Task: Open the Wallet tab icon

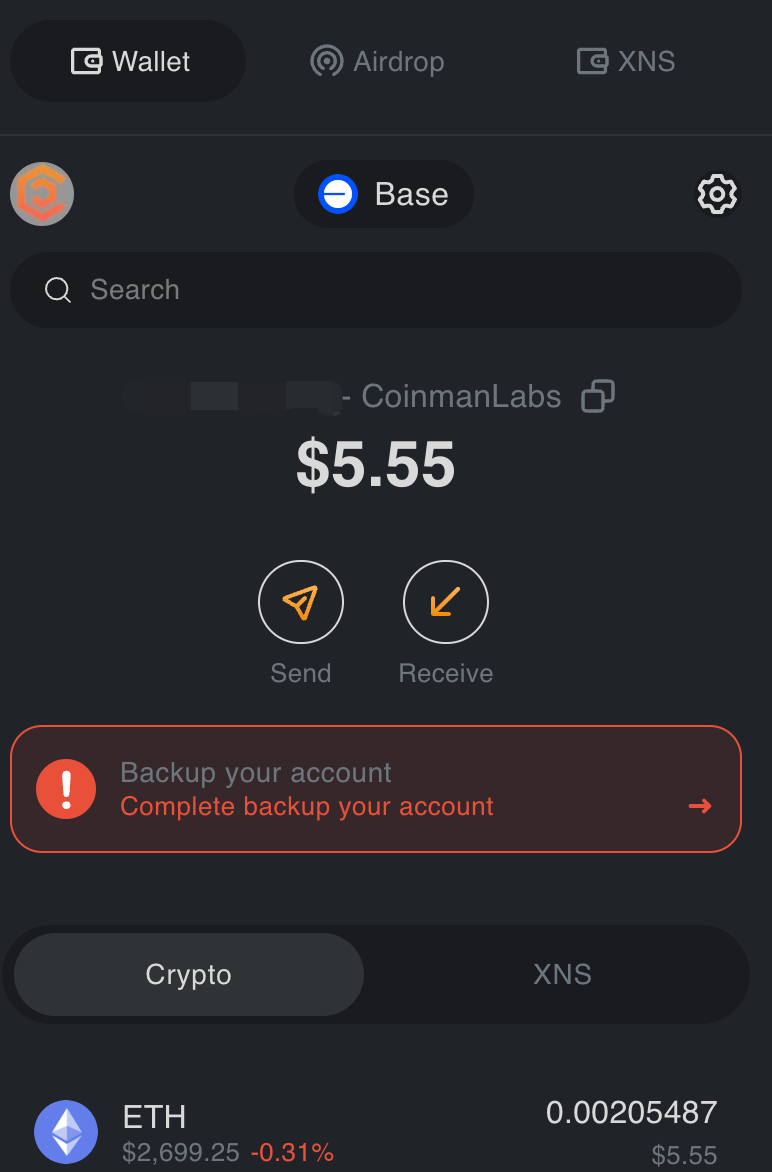Action: coord(90,61)
